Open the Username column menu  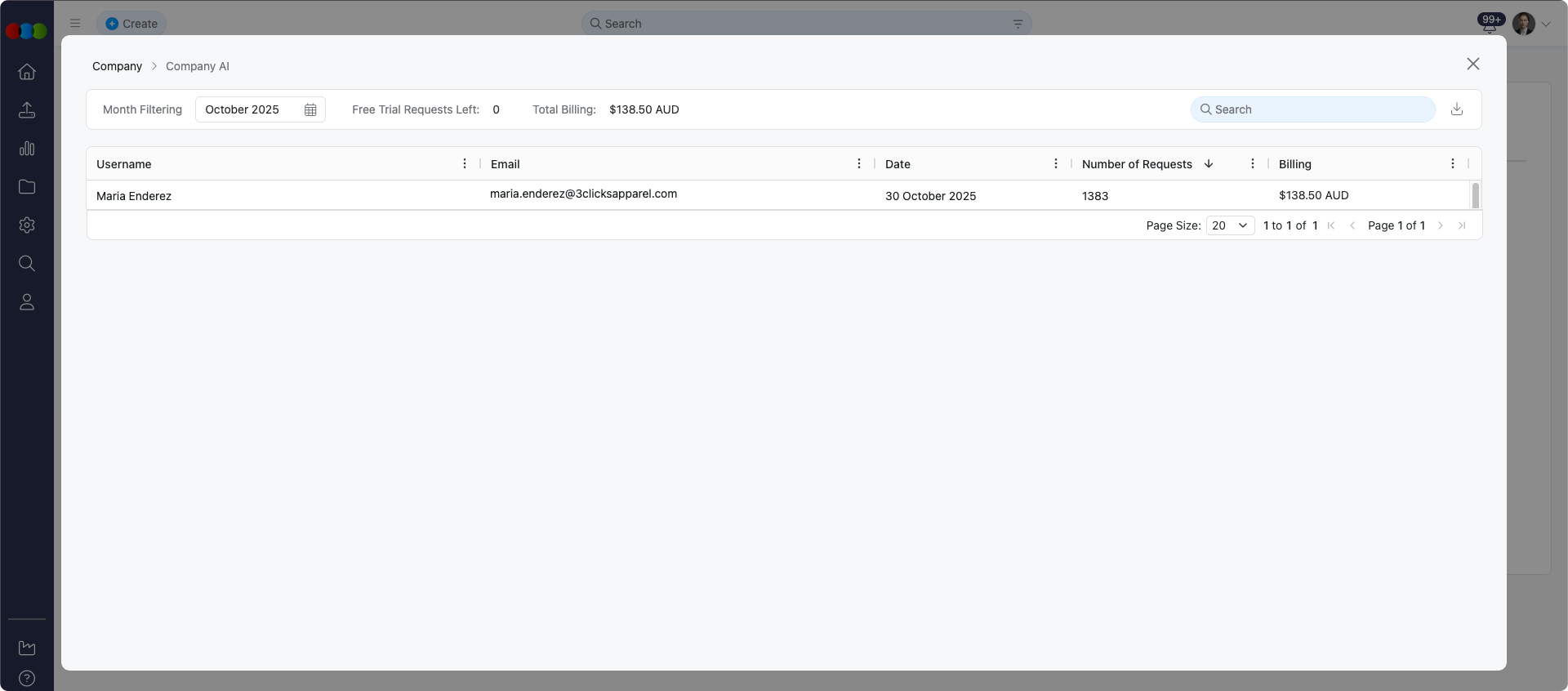(465, 164)
